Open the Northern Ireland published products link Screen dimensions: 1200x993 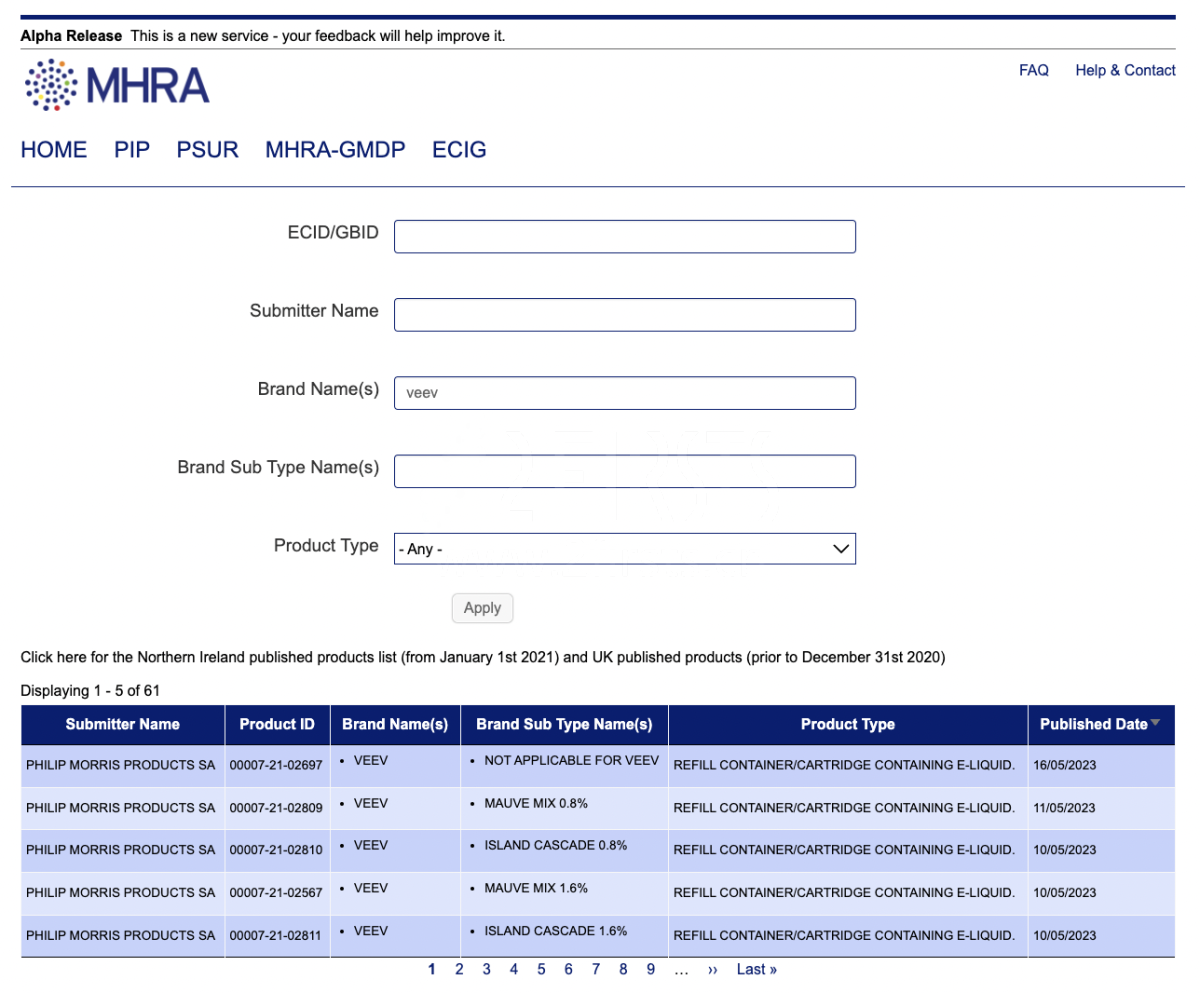(x=483, y=658)
